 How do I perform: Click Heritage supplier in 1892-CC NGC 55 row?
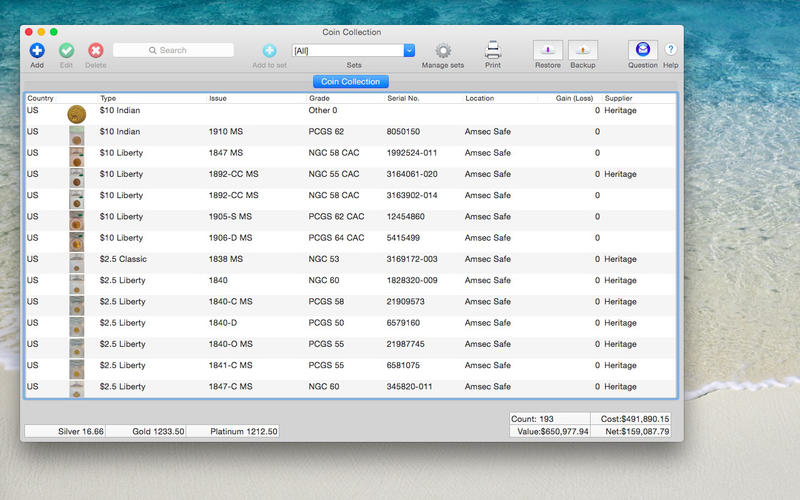coord(620,174)
